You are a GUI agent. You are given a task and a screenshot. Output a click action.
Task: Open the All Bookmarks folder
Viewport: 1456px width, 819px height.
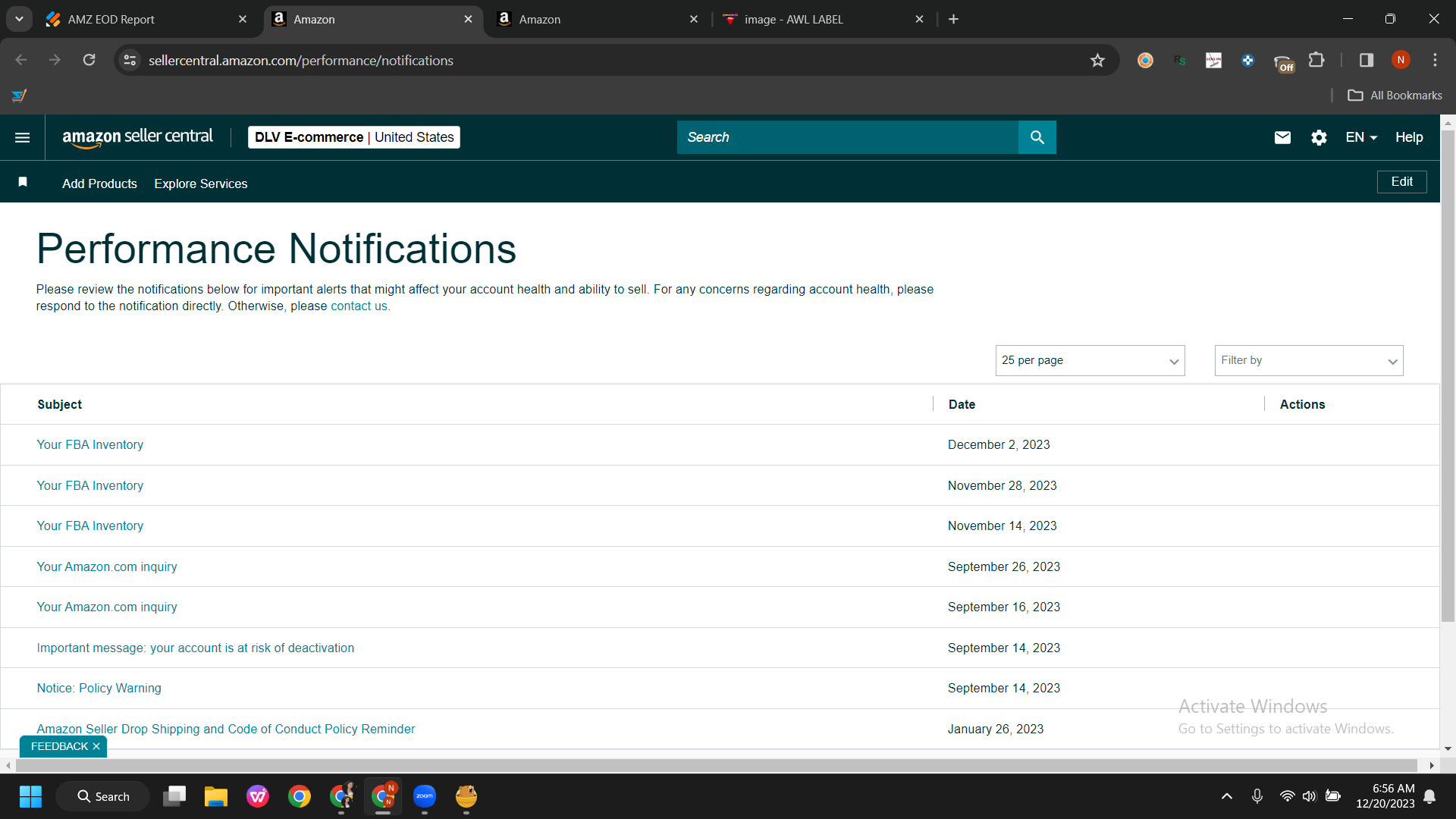[1395, 96]
